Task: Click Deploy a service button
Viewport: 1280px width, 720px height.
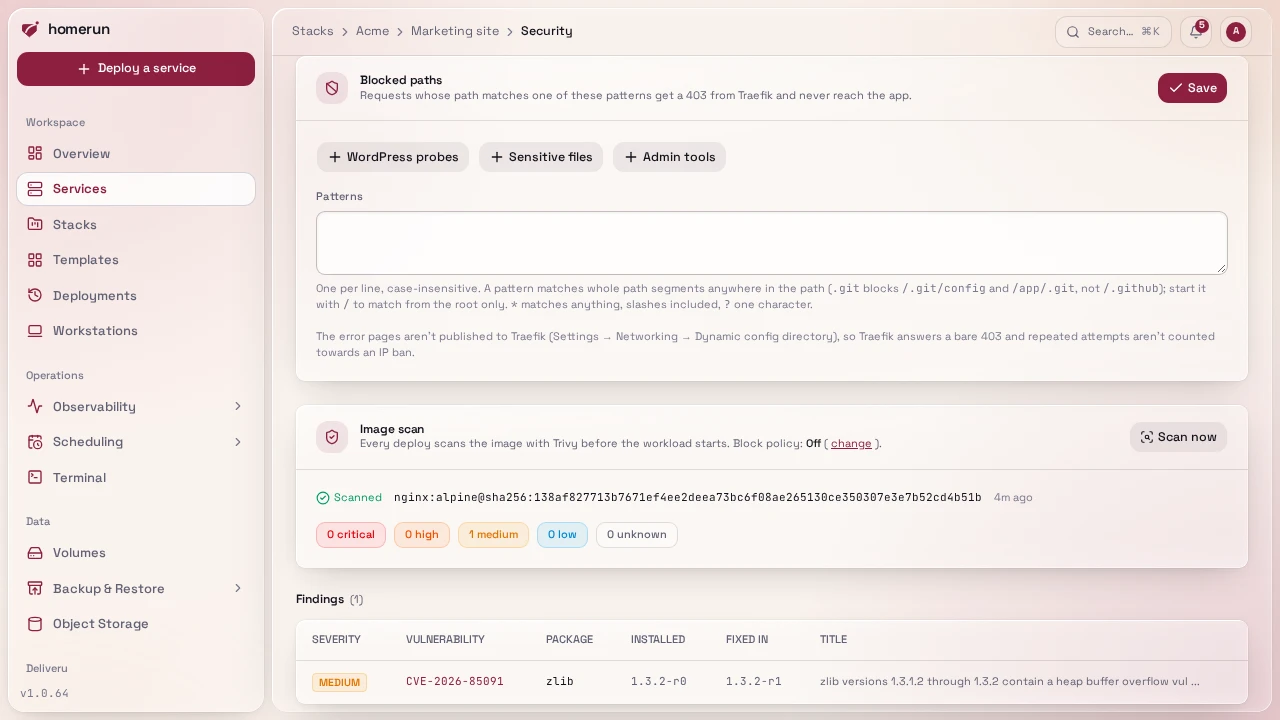Action: pyautogui.click(x=136, y=69)
